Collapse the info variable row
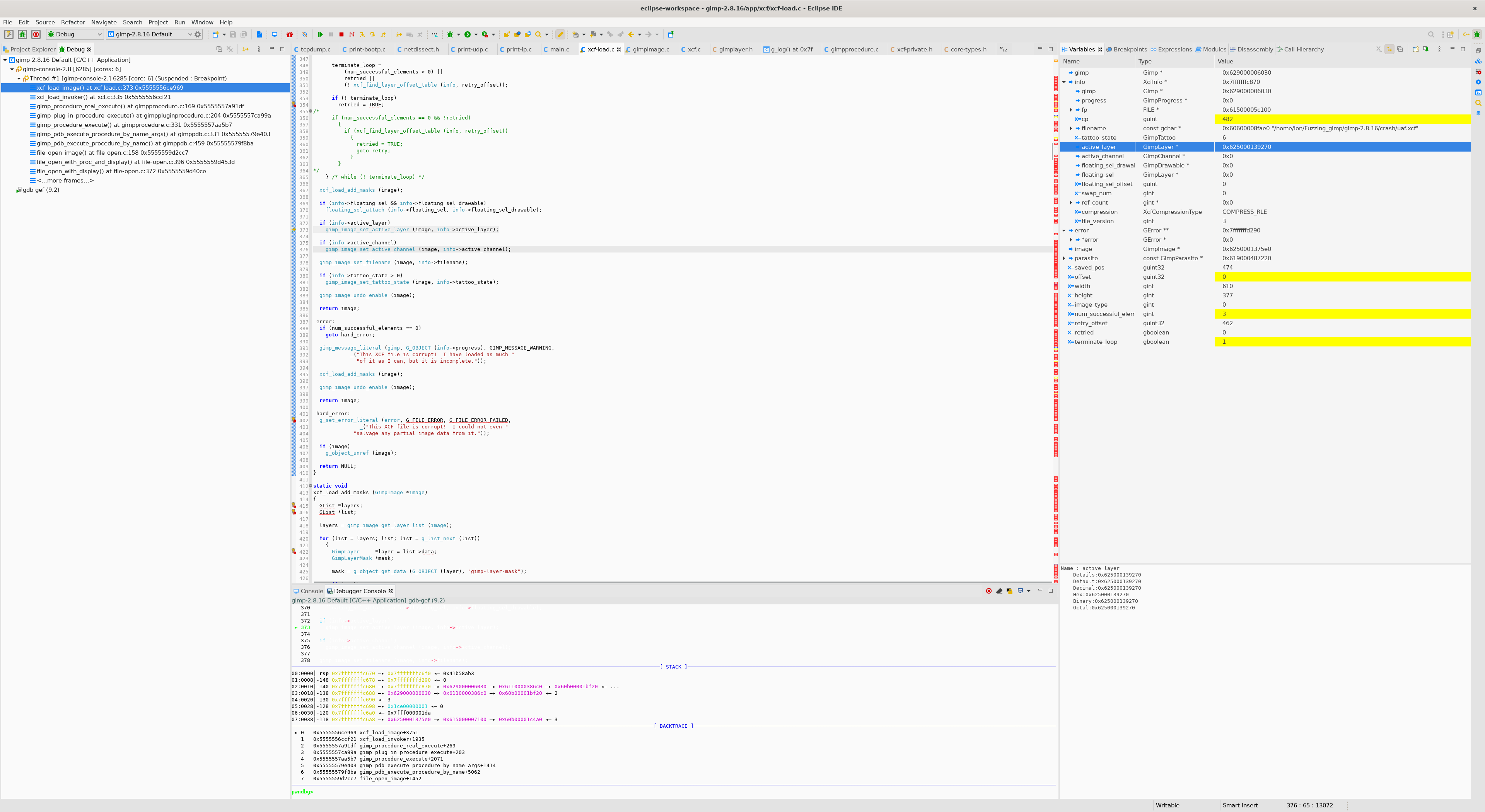1485x812 pixels. [1064, 82]
